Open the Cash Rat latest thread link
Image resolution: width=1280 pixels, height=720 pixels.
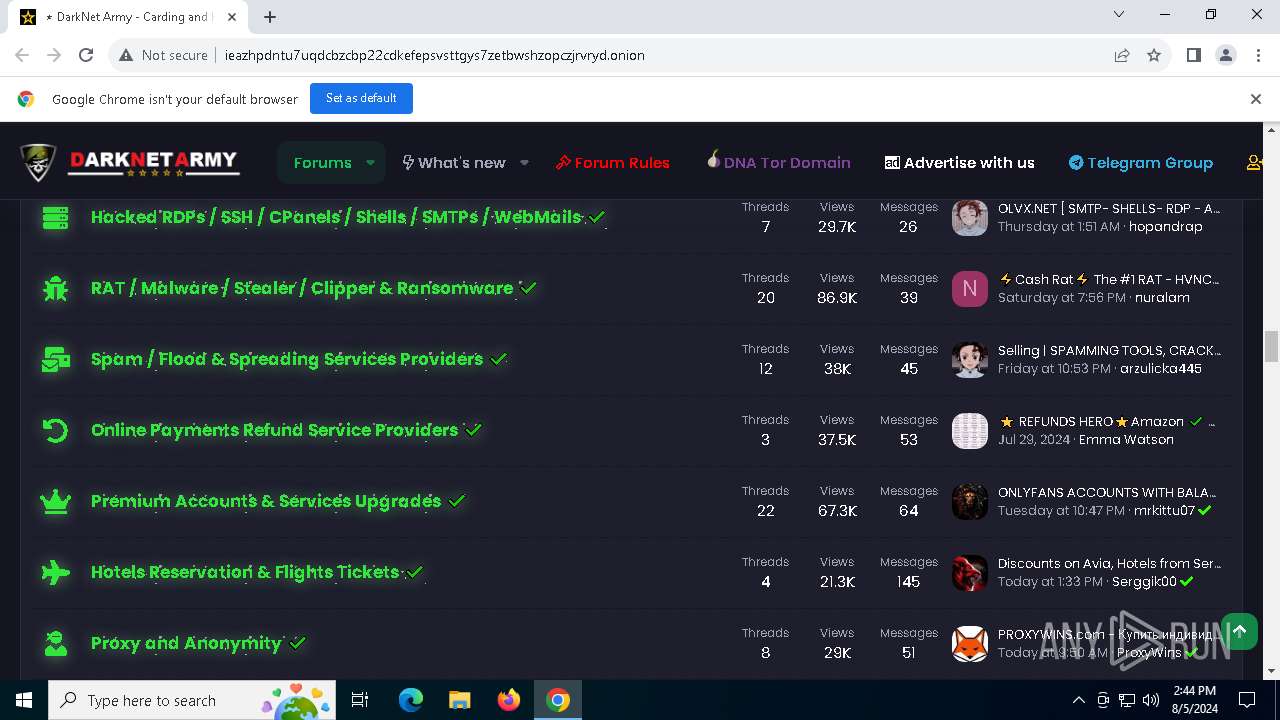coord(1109,280)
